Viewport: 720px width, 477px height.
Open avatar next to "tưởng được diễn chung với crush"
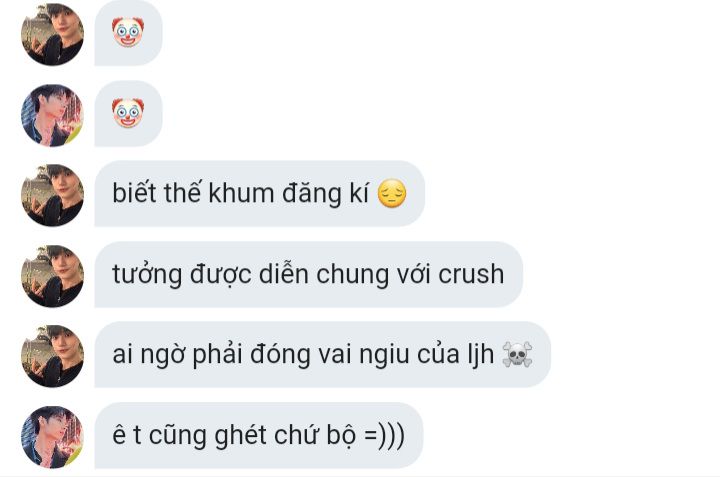point(52,276)
